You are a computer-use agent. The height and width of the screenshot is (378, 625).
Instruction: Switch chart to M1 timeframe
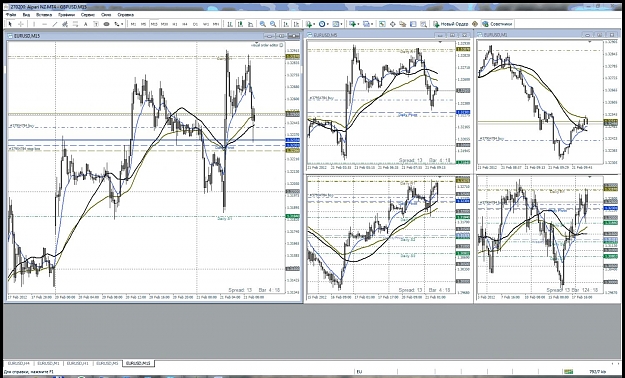point(133,24)
